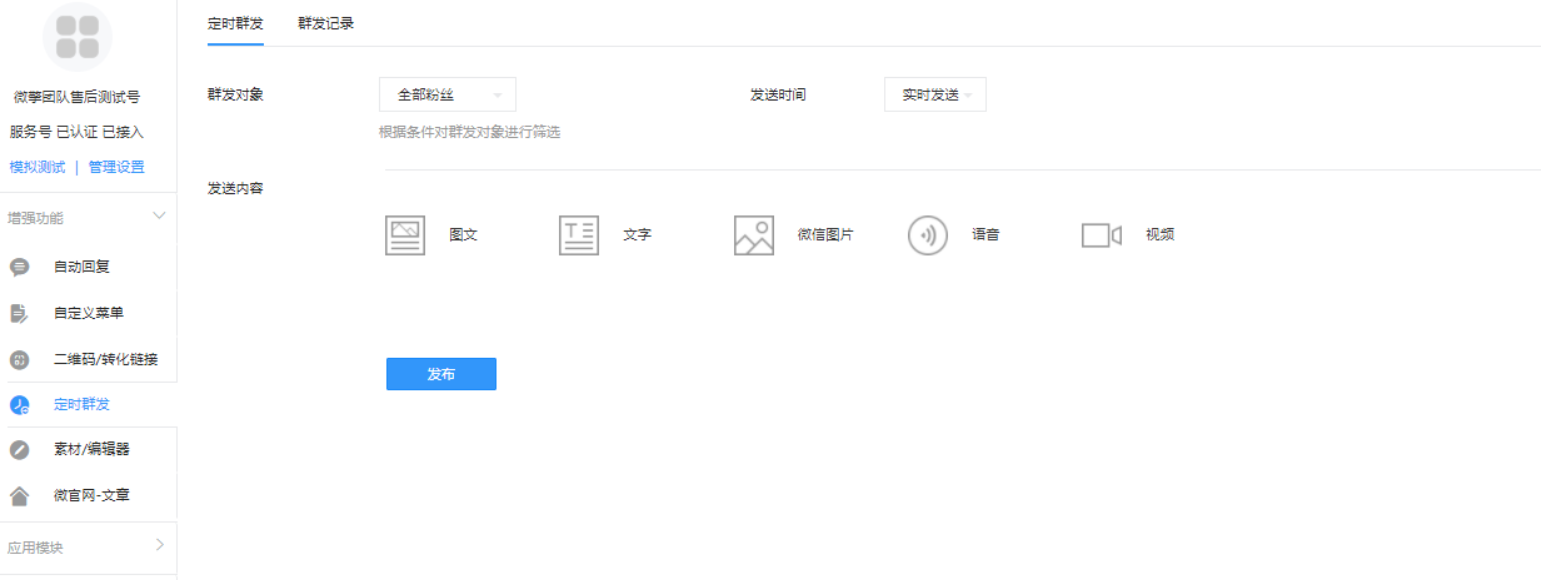Open 微官网-文章 in the sidebar
The image size is (1541, 580).
coord(92,496)
